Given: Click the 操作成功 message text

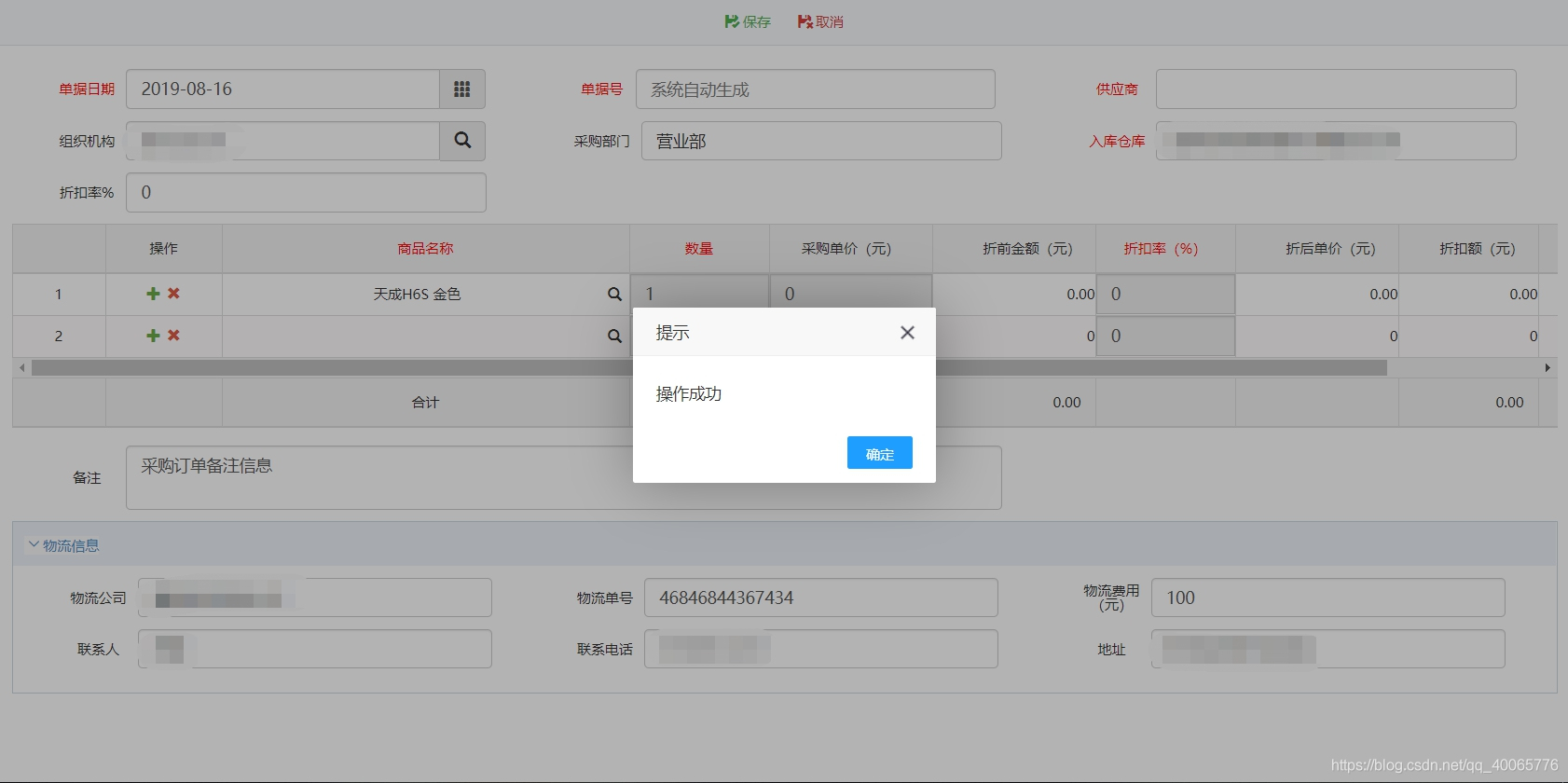Looking at the screenshot, I should [x=689, y=394].
